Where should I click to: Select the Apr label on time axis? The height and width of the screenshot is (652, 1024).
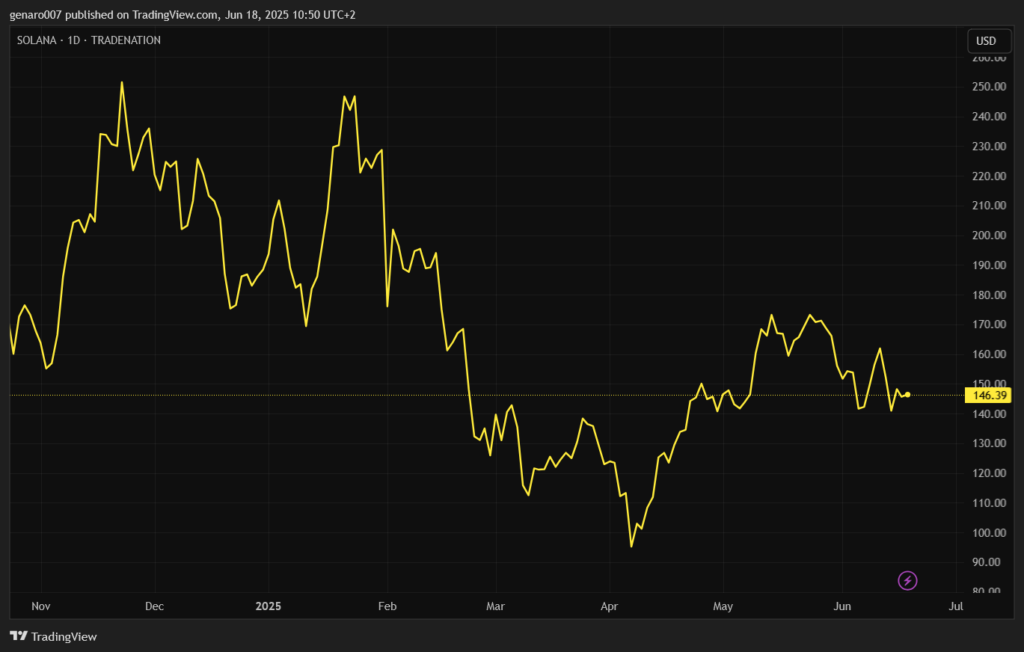coord(609,606)
